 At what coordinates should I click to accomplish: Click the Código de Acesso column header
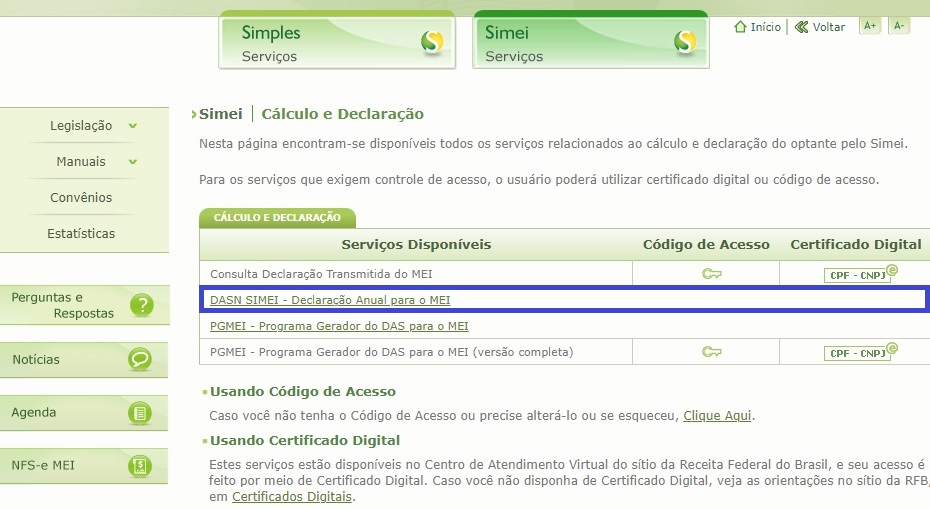[706, 244]
